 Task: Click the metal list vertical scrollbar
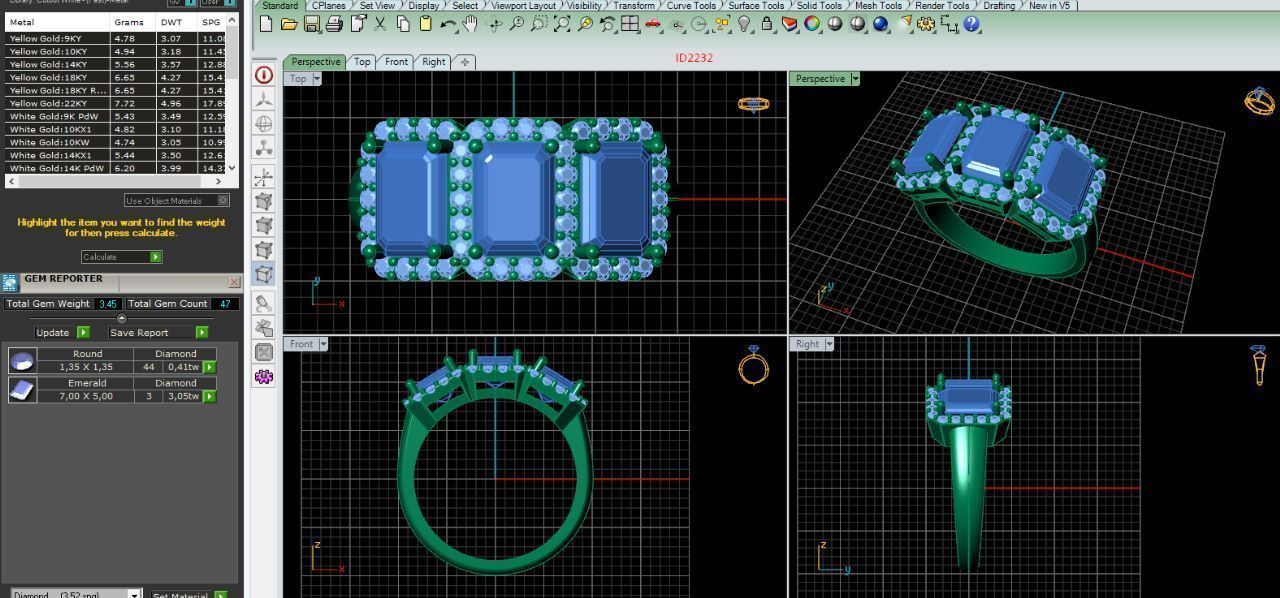pyautogui.click(x=233, y=95)
